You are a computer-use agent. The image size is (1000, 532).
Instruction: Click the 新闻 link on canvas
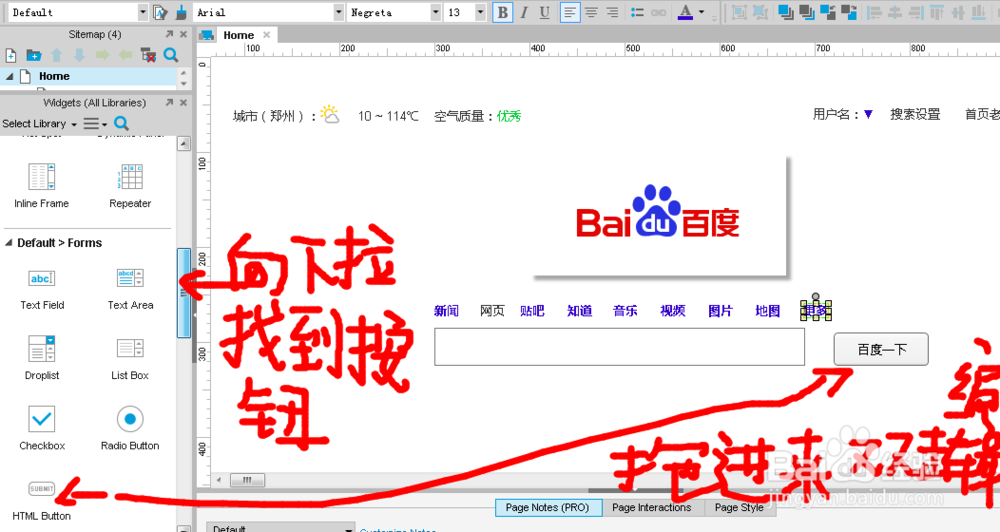point(446,311)
